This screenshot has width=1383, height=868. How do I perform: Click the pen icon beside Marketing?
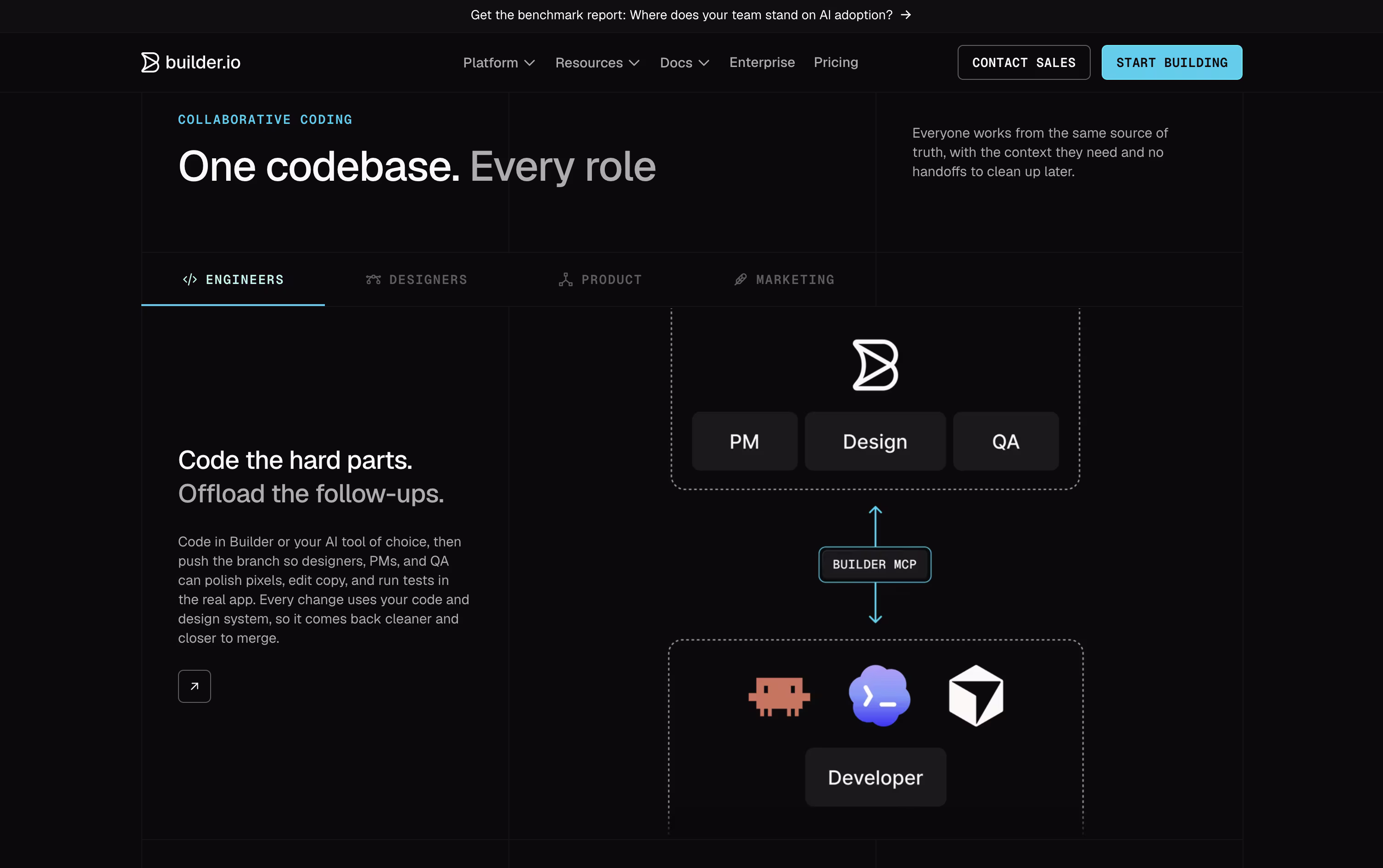(741, 279)
